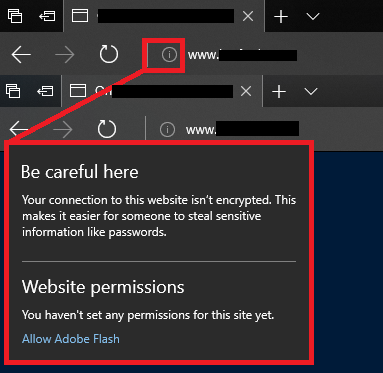This screenshot has height=373, width=383.
Task: Open tabs you've set aside in lower window
Action: click(x=13, y=91)
